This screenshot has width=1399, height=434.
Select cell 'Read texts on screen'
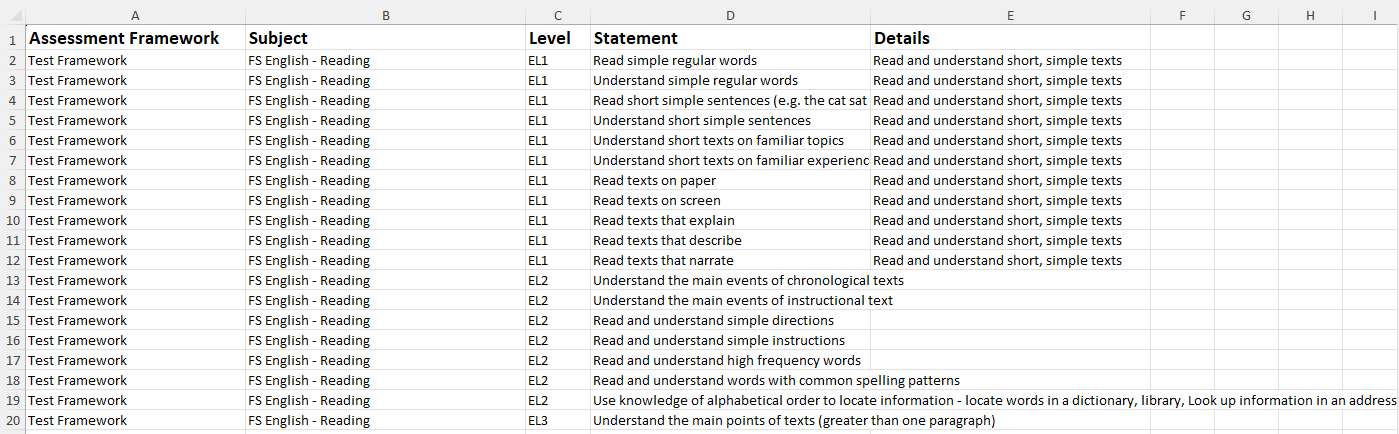click(x=730, y=200)
